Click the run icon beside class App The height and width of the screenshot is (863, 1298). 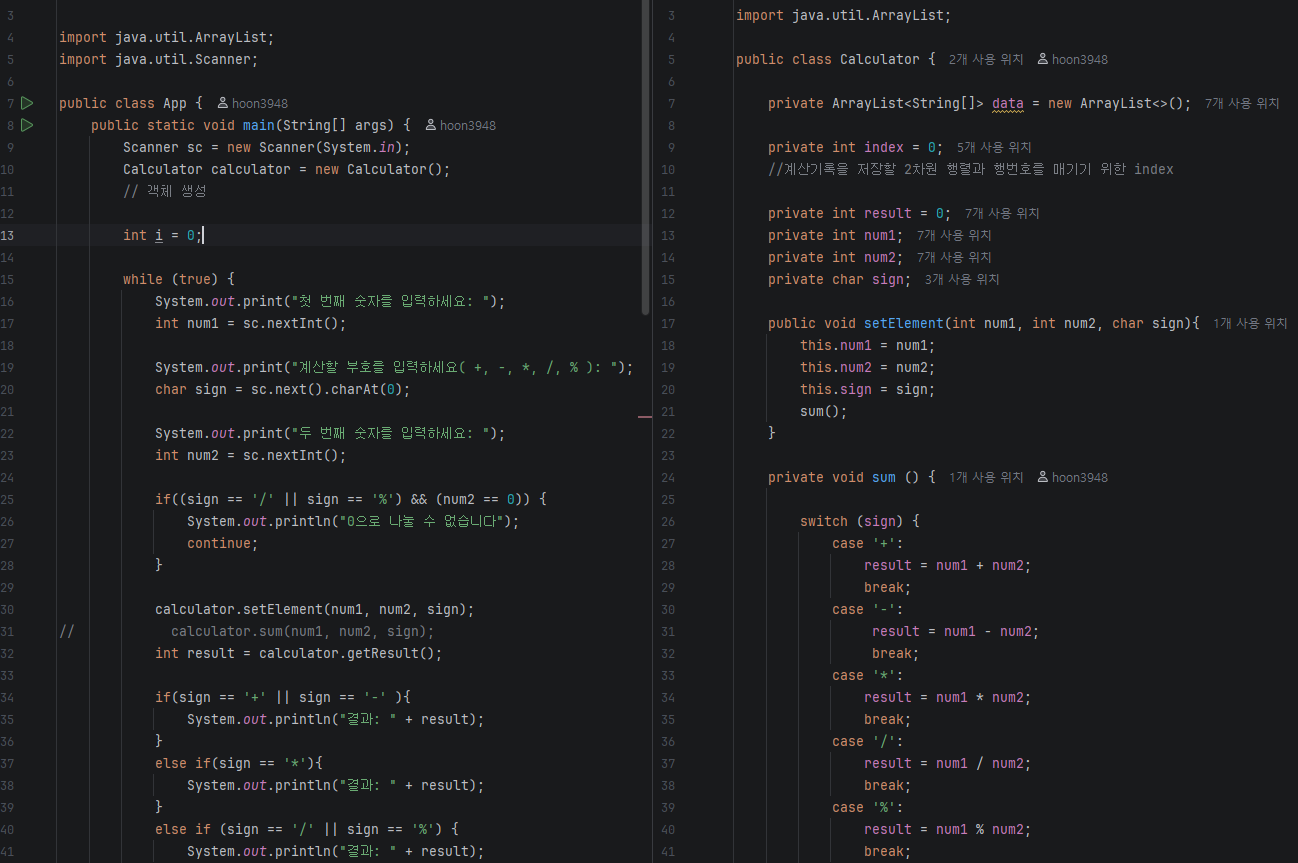coord(27,103)
